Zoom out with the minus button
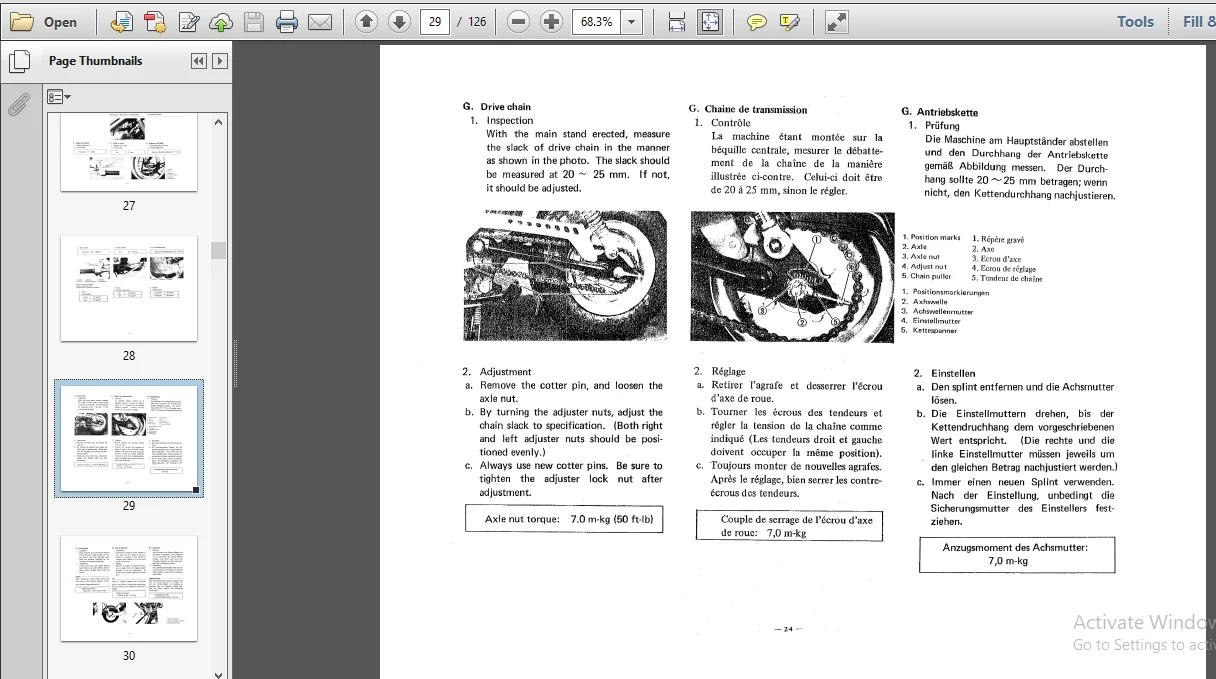The height and width of the screenshot is (679, 1216). [518, 21]
